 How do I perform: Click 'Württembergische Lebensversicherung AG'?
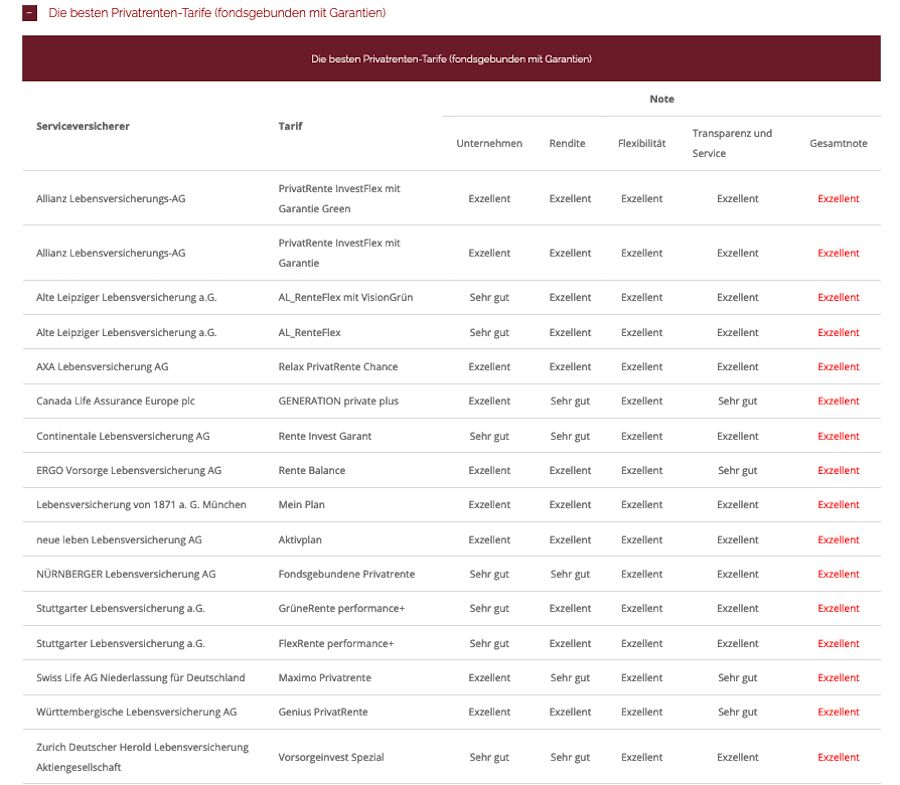[x=137, y=713]
